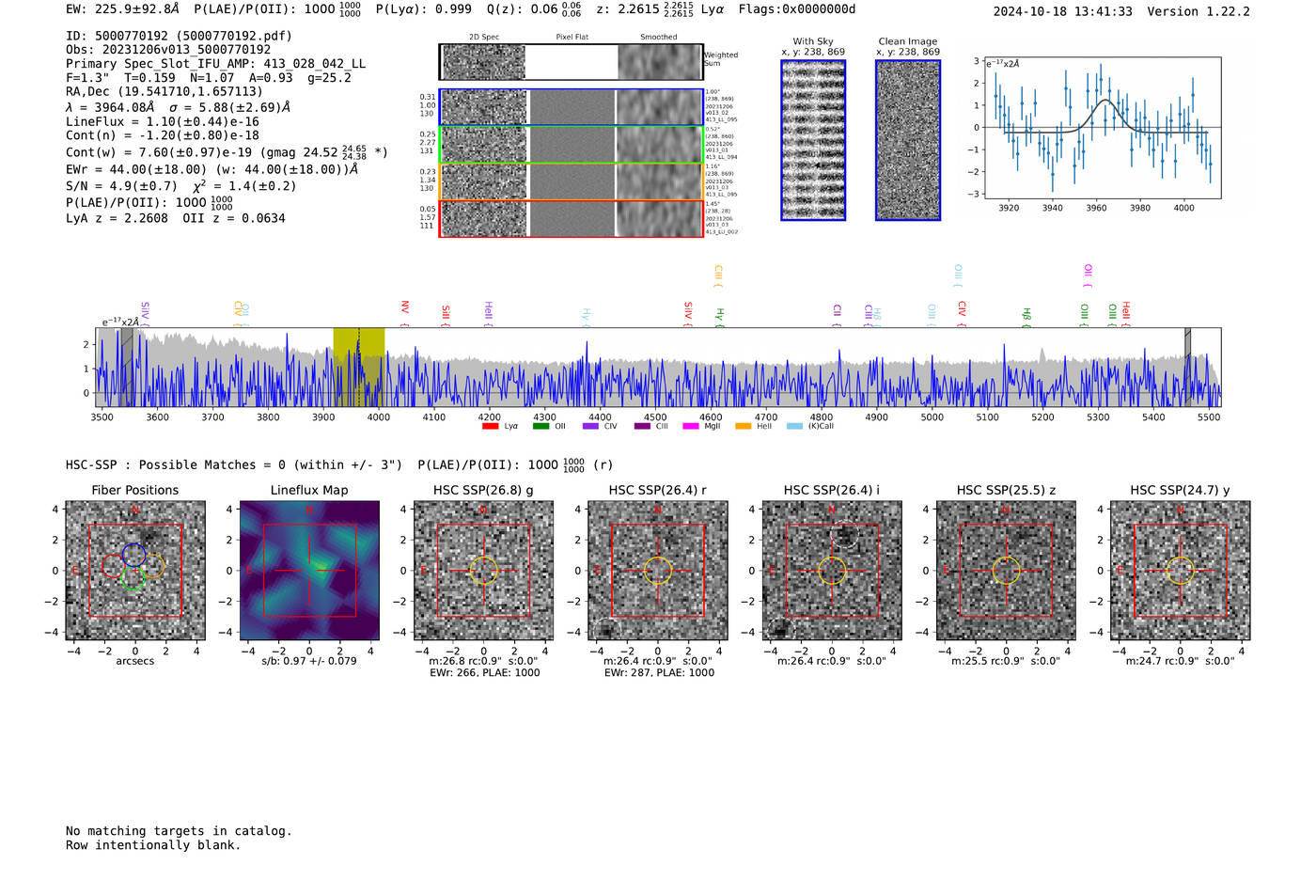Click the 'ID: 5000770192' line
This screenshot has height=896, width=1316.
click(179, 36)
